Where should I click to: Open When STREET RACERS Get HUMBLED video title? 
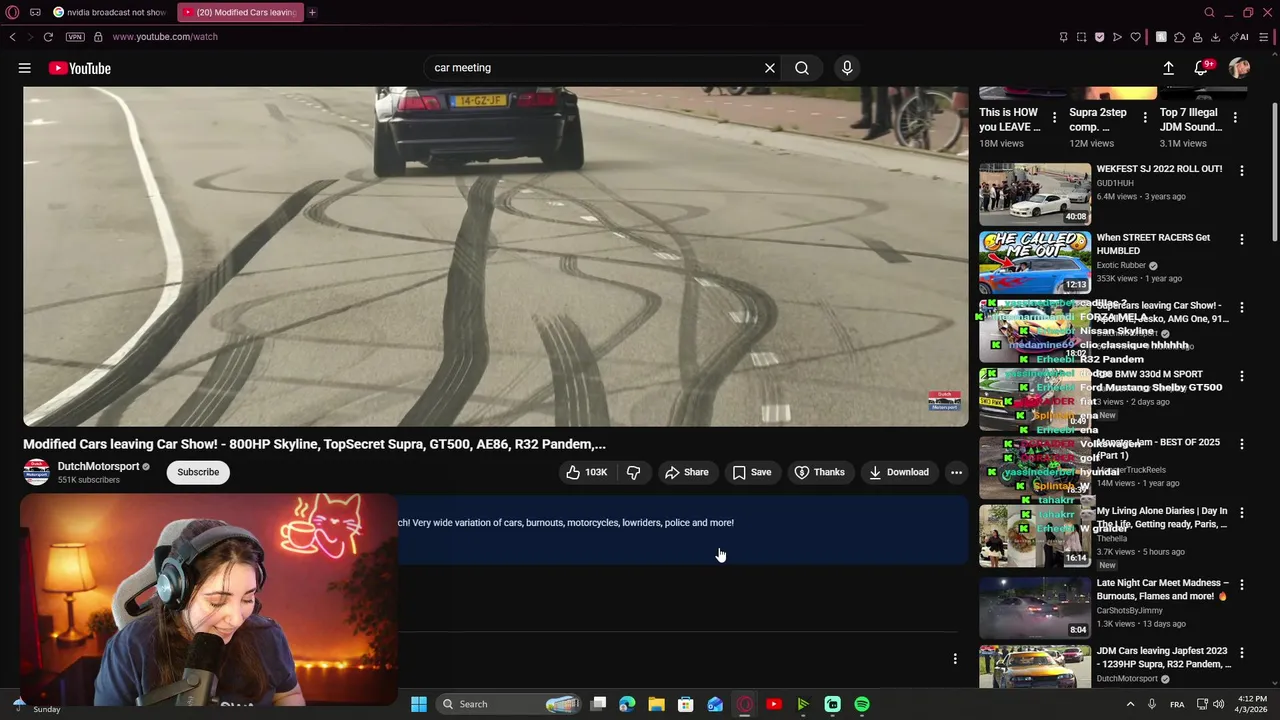pyautogui.click(x=1153, y=244)
